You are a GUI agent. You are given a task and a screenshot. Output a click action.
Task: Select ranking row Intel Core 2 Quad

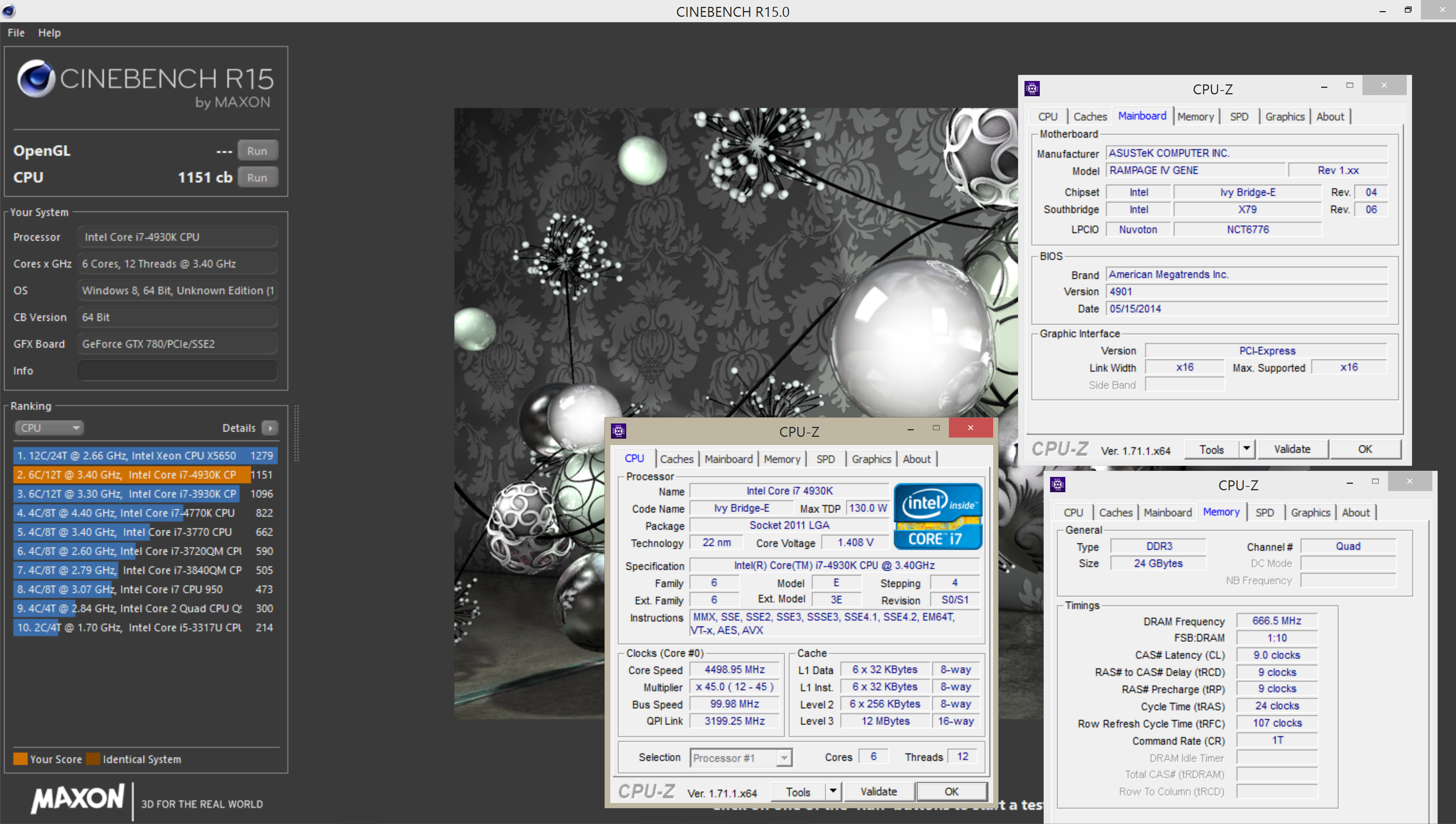(145, 608)
